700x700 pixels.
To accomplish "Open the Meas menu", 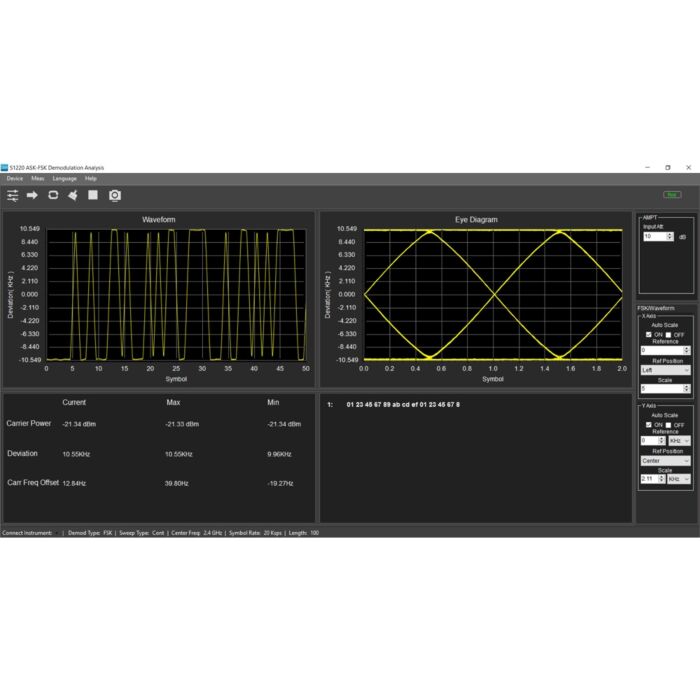I will click(x=37, y=178).
